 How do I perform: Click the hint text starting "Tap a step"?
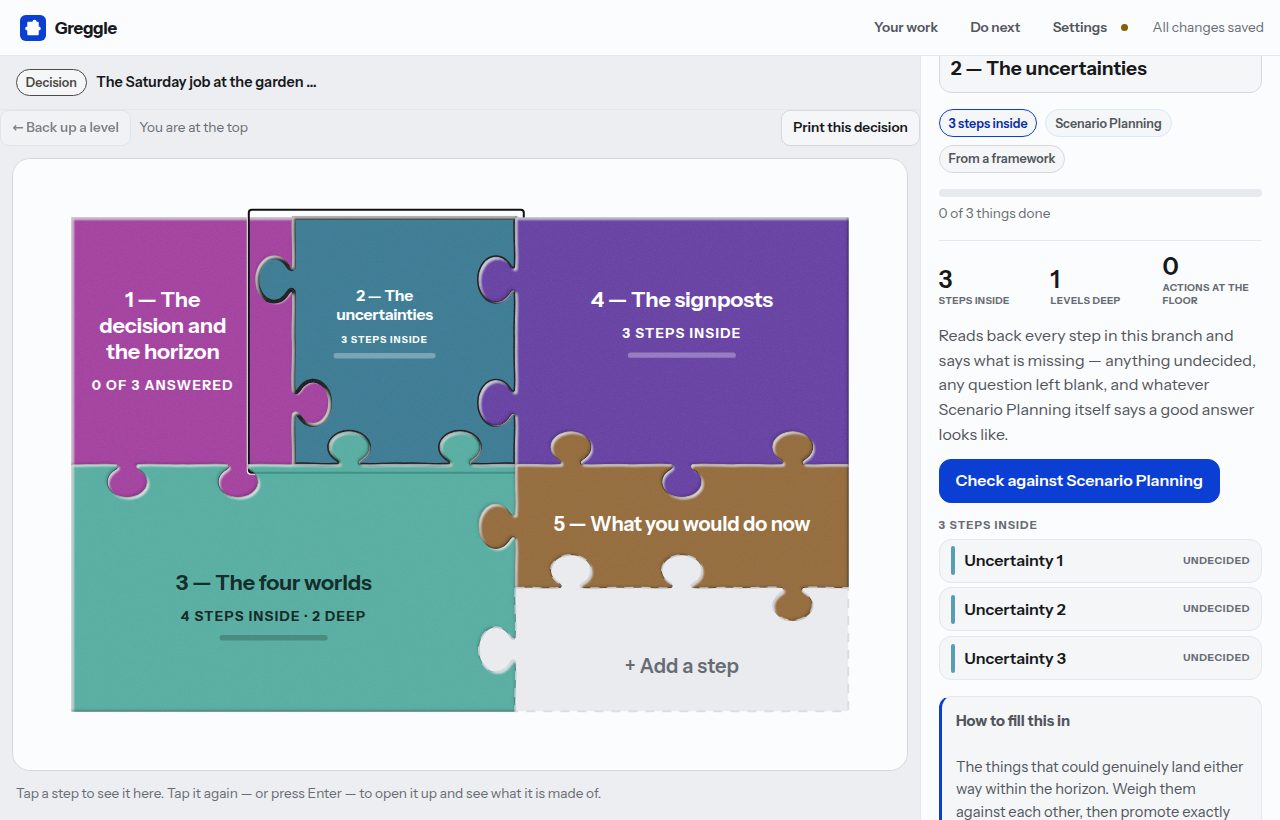click(x=309, y=794)
